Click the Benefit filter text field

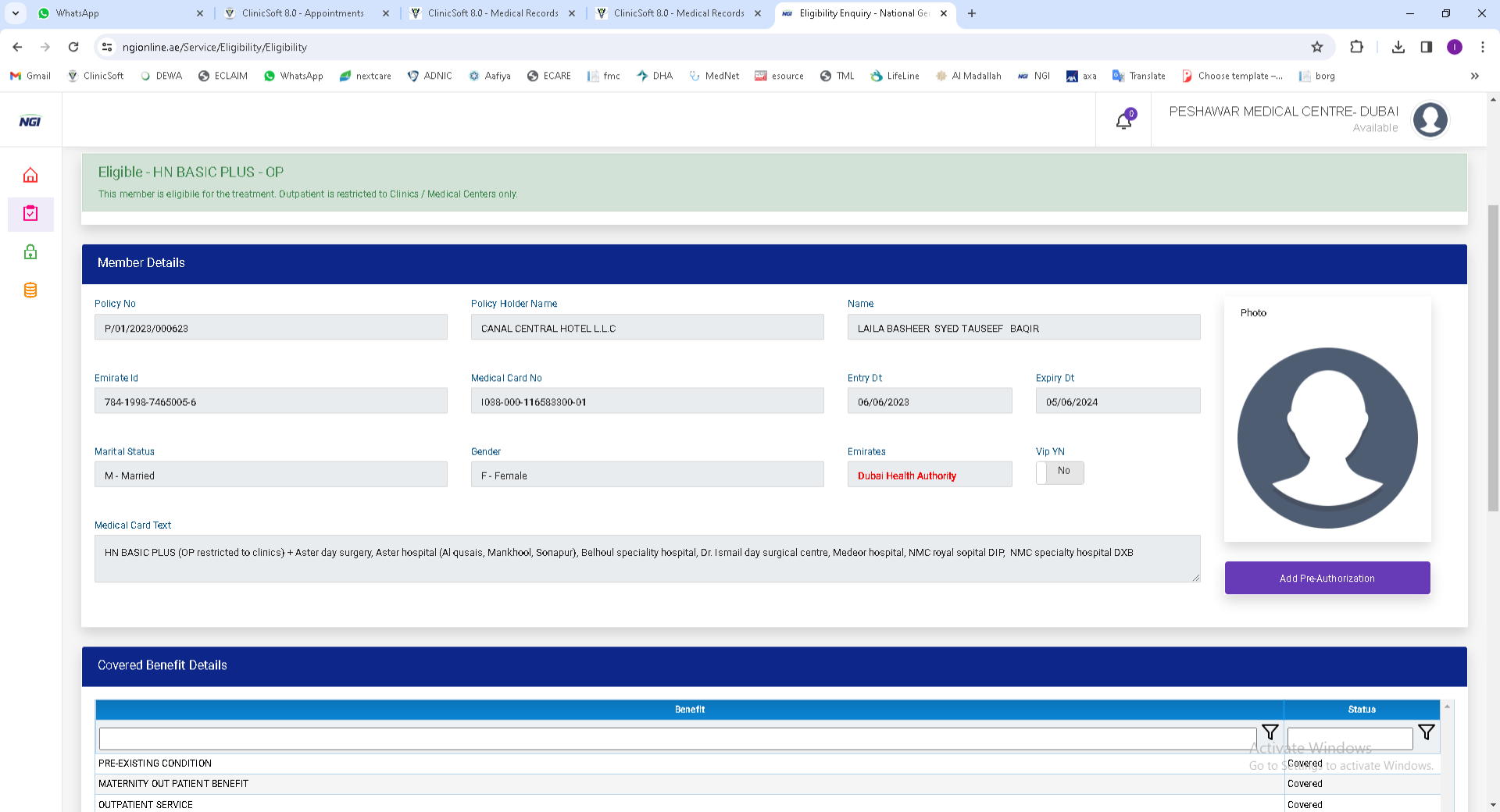[x=677, y=739]
